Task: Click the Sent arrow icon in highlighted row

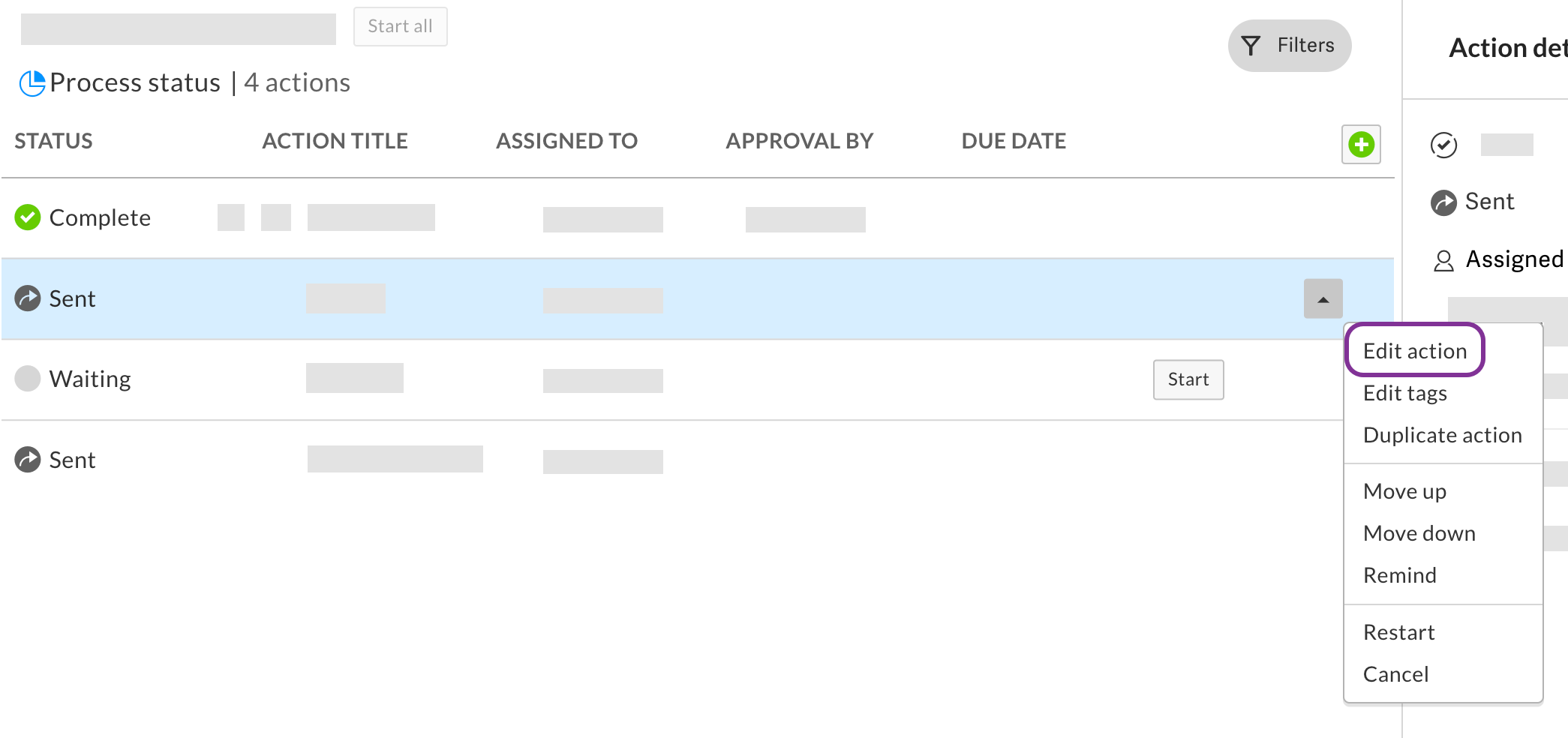Action: [x=28, y=298]
